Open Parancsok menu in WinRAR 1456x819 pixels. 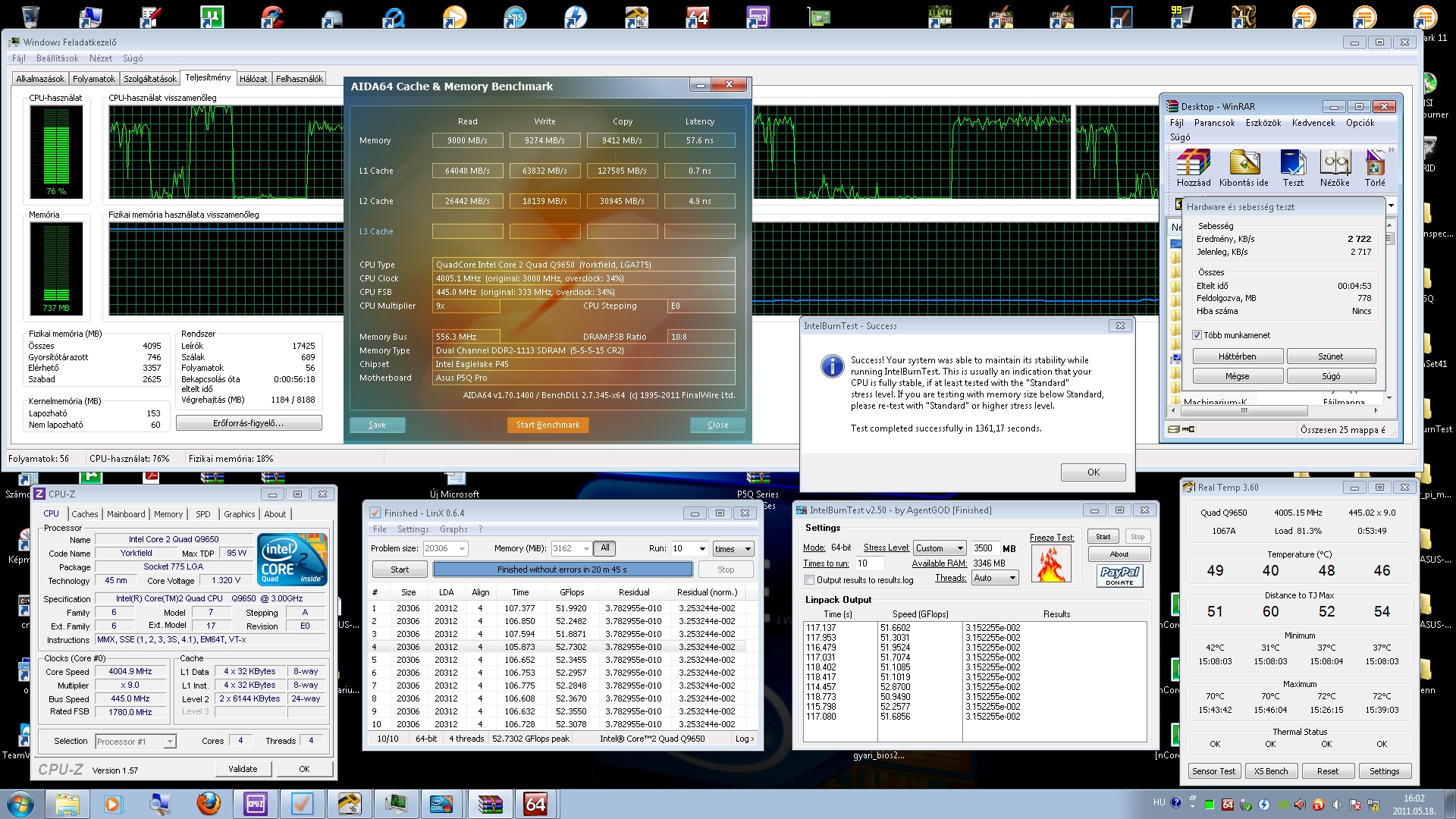1214,123
